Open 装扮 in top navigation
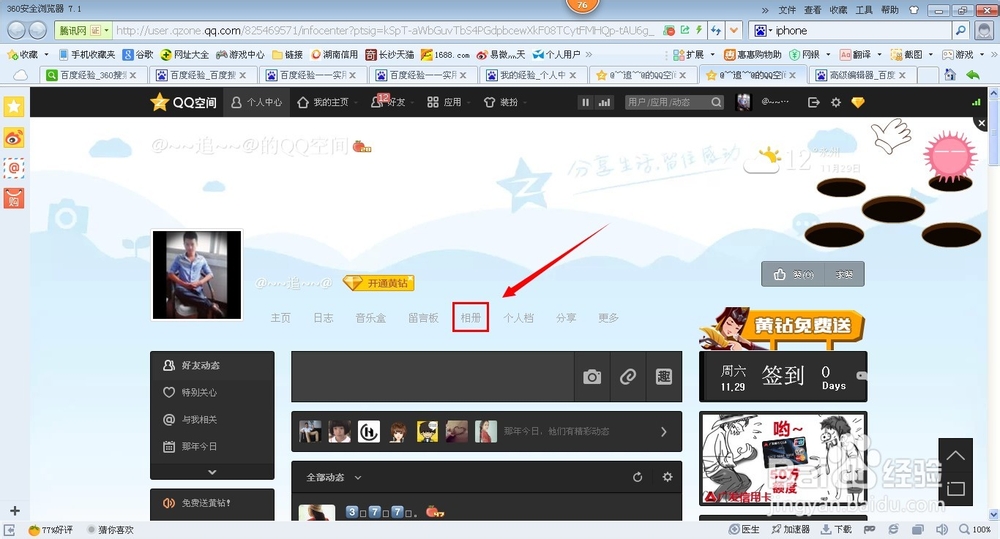 [x=501, y=102]
